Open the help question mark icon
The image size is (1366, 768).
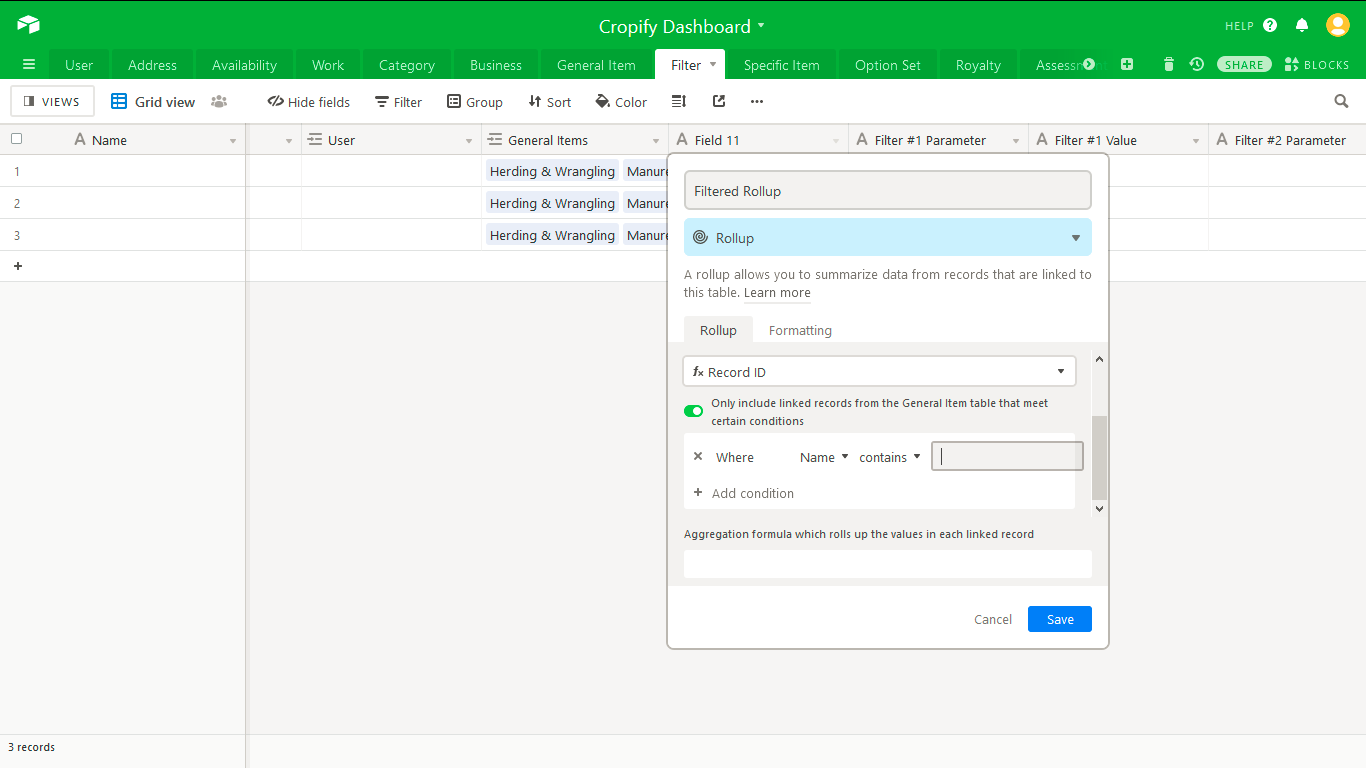click(x=1270, y=26)
